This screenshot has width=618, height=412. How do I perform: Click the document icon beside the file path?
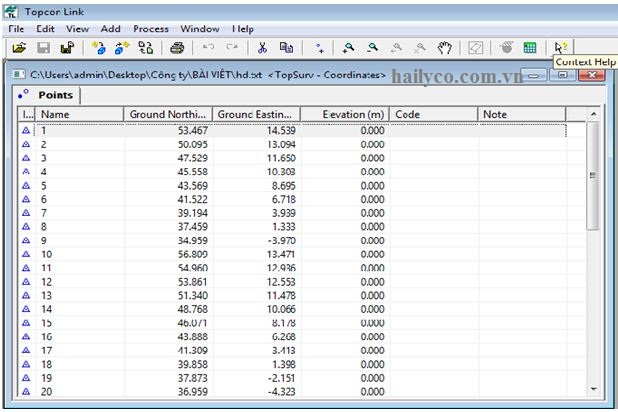pos(19,74)
